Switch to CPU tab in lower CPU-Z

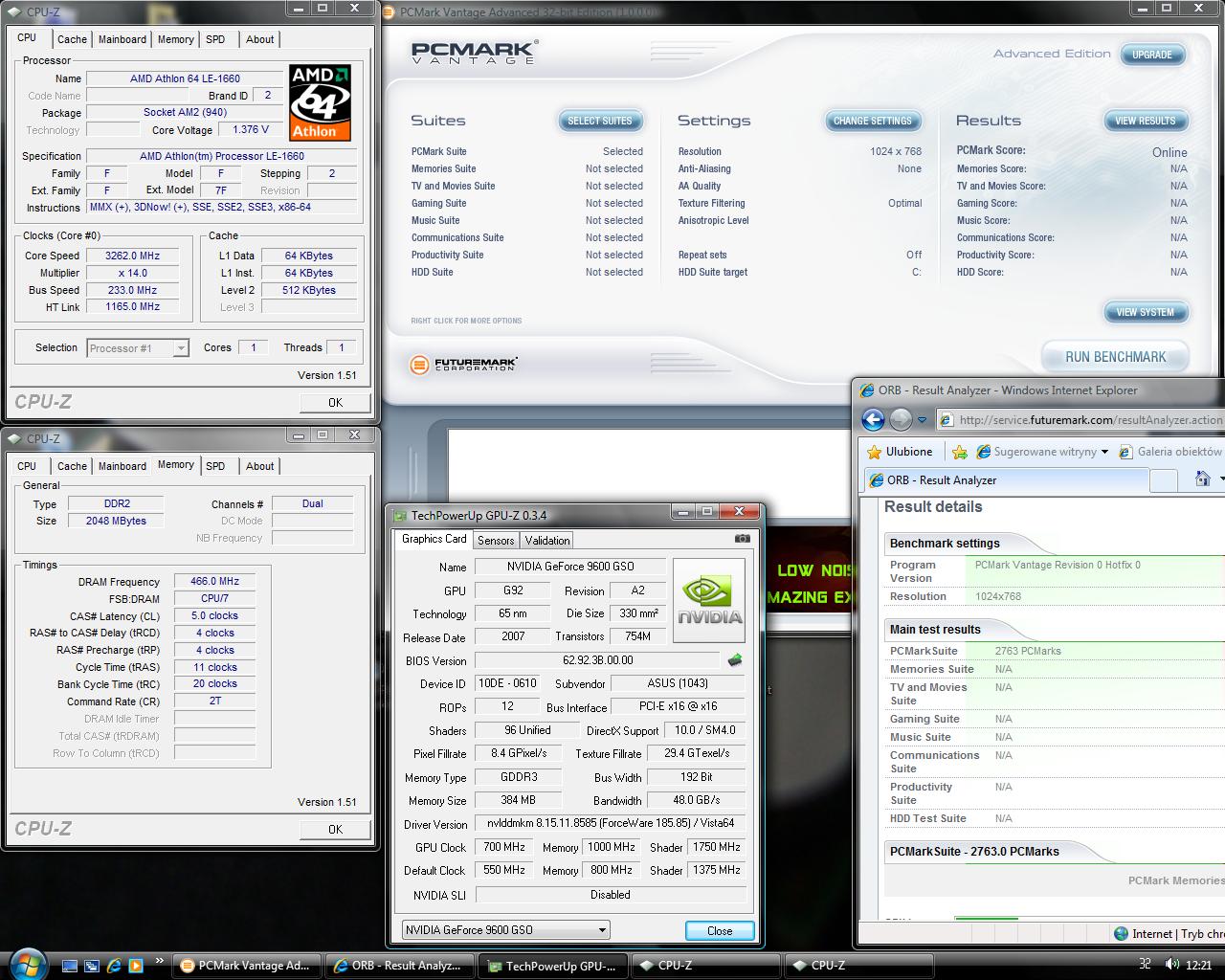(27, 466)
